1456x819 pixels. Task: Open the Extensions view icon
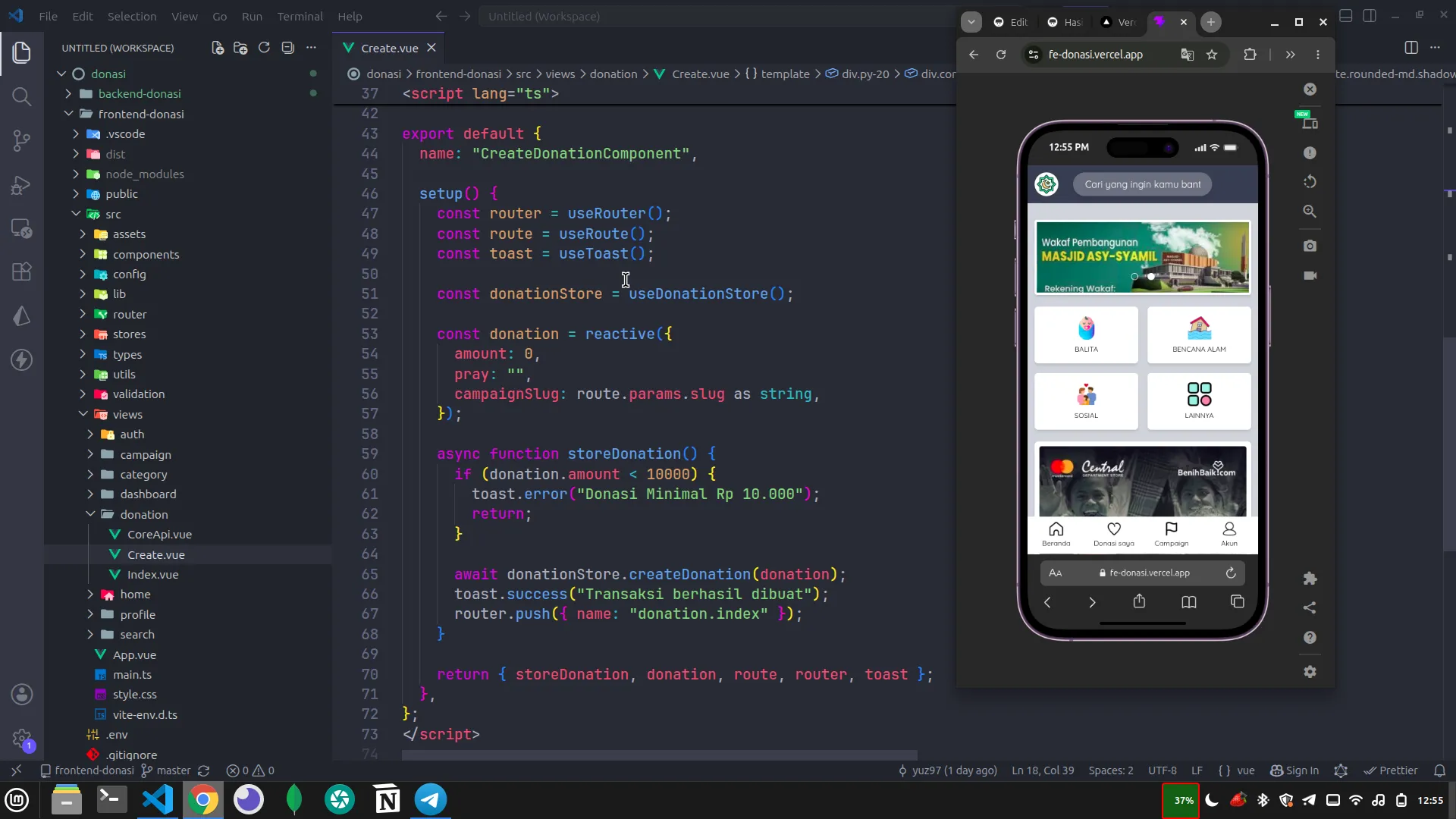tap(21, 271)
